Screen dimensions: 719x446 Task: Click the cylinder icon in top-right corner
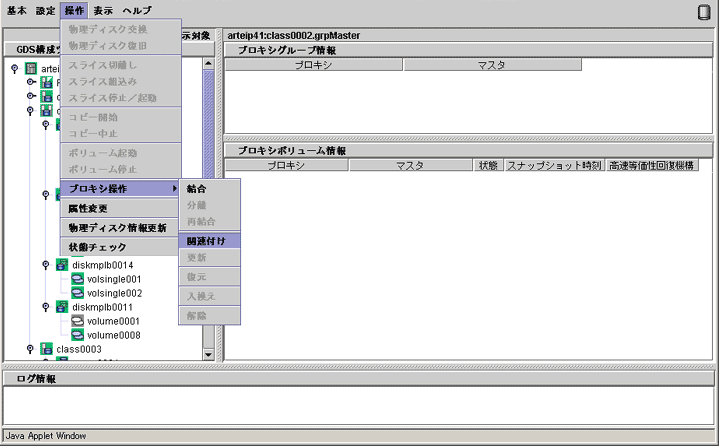tap(703, 11)
